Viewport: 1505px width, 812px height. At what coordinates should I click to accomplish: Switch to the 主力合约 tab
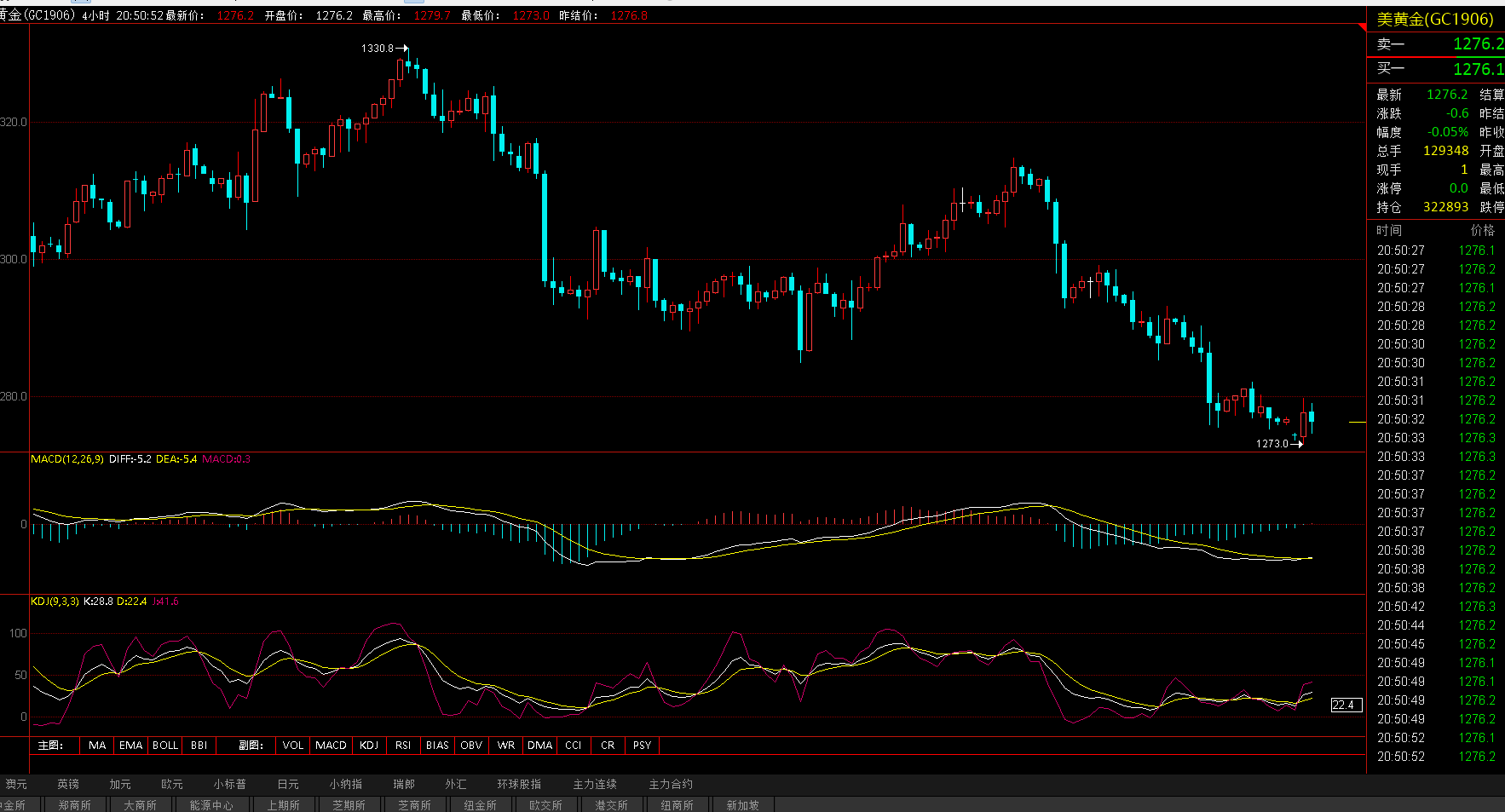point(671,784)
